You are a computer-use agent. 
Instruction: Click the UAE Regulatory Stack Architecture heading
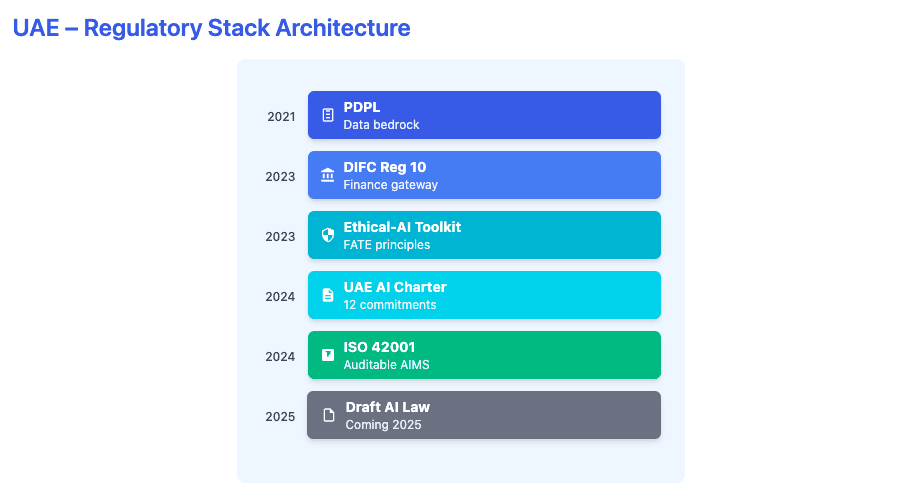(211, 28)
